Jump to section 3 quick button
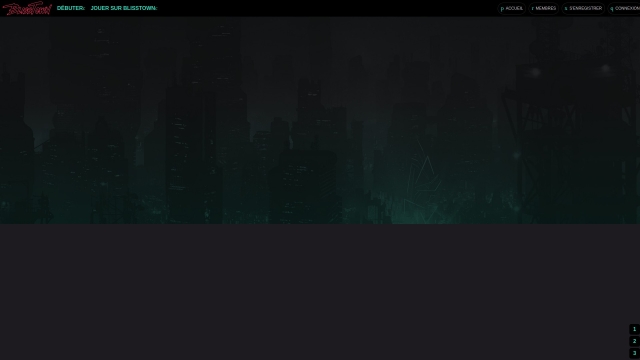640x360 pixels. pyautogui.click(x=634, y=353)
